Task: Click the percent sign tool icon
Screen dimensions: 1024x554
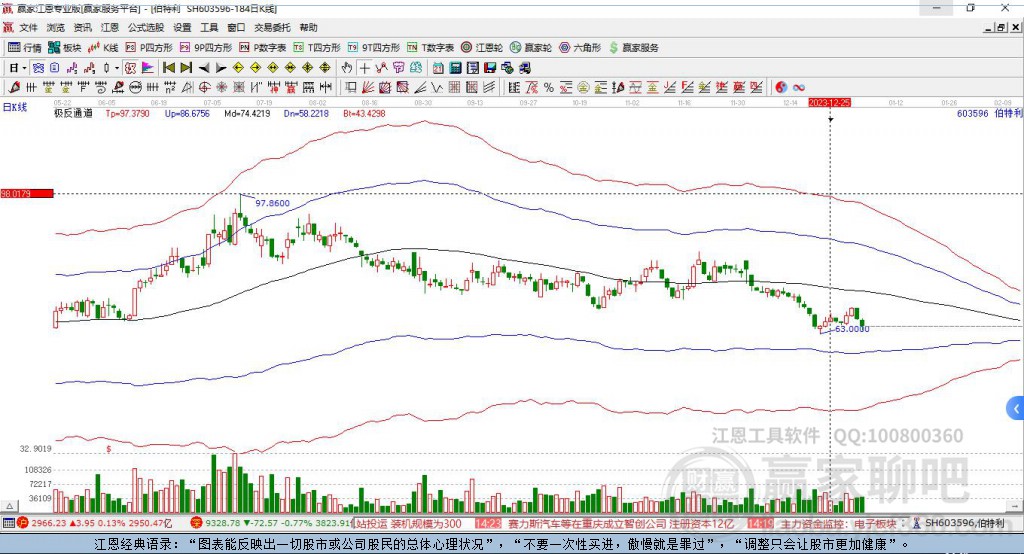Action: tap(549, 88)
